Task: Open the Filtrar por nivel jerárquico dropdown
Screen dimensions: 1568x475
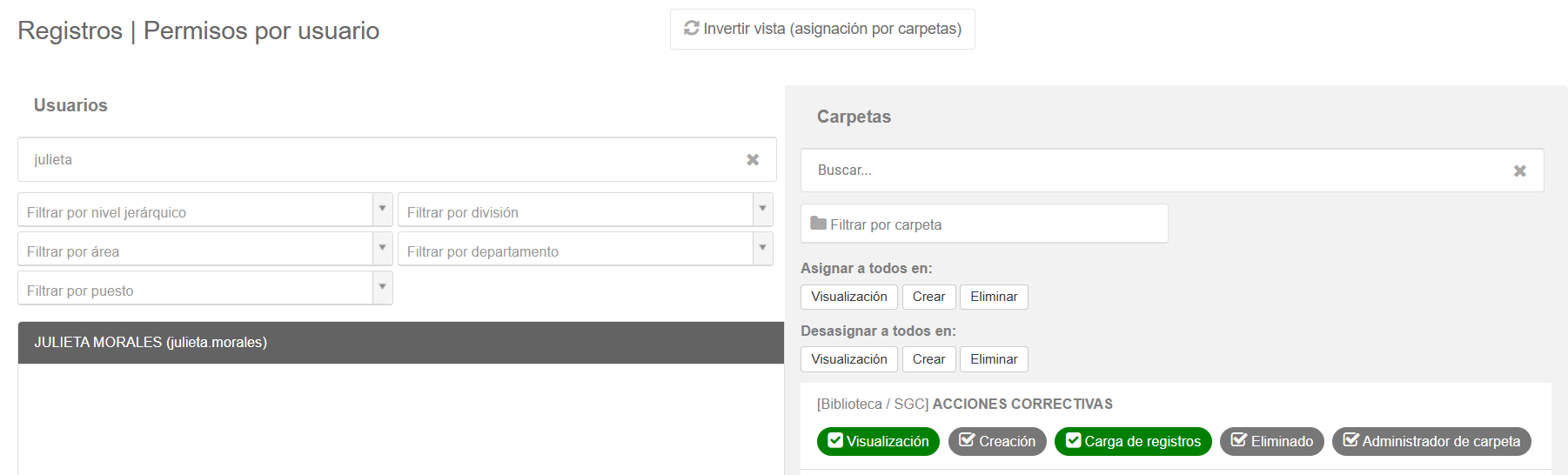Action: pyautogui.click(x=382, y=210)
